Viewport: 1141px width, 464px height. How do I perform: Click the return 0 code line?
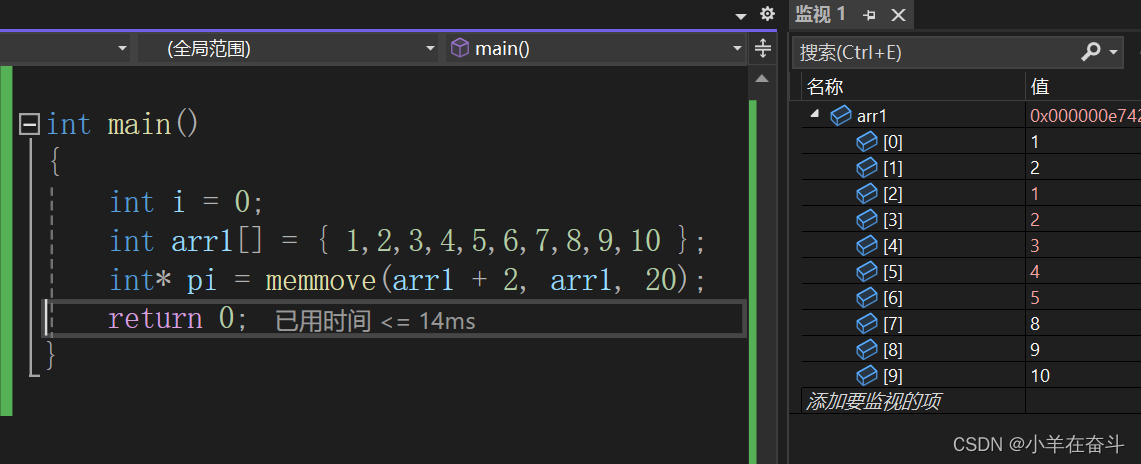178,319
